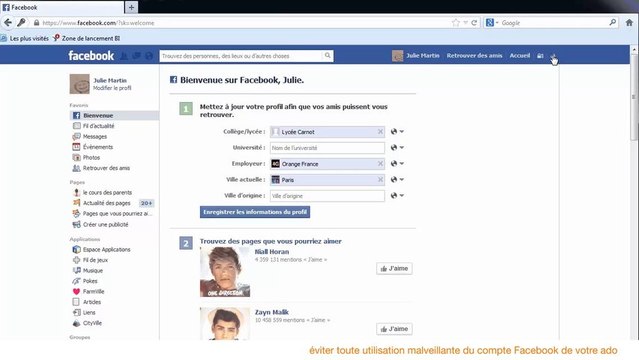639x360 pixels.
Task: Open privacy selector for Ville actuelle
Action: 397,179
